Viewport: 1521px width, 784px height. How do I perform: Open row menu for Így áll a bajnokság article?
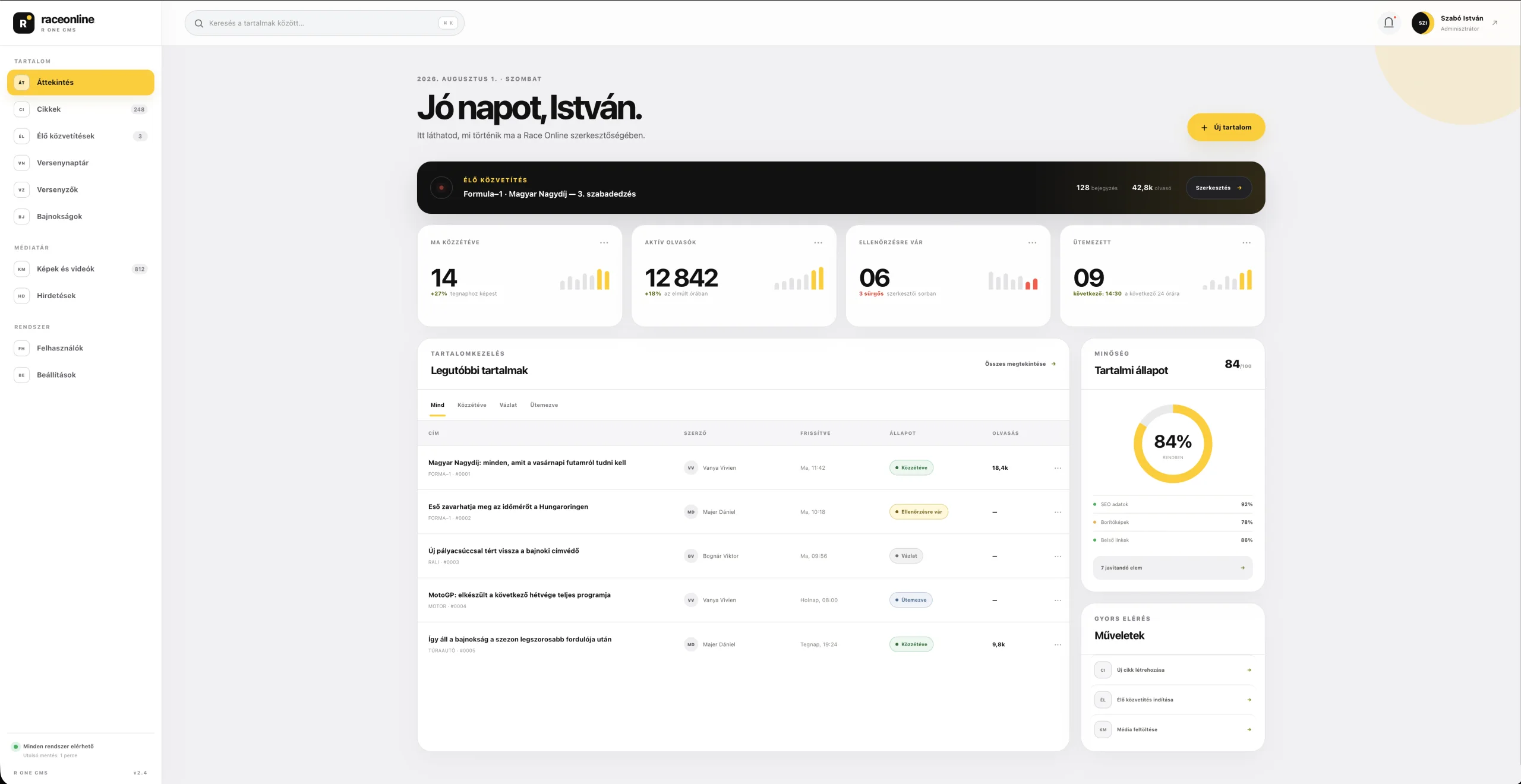(x=1058, y=644)
